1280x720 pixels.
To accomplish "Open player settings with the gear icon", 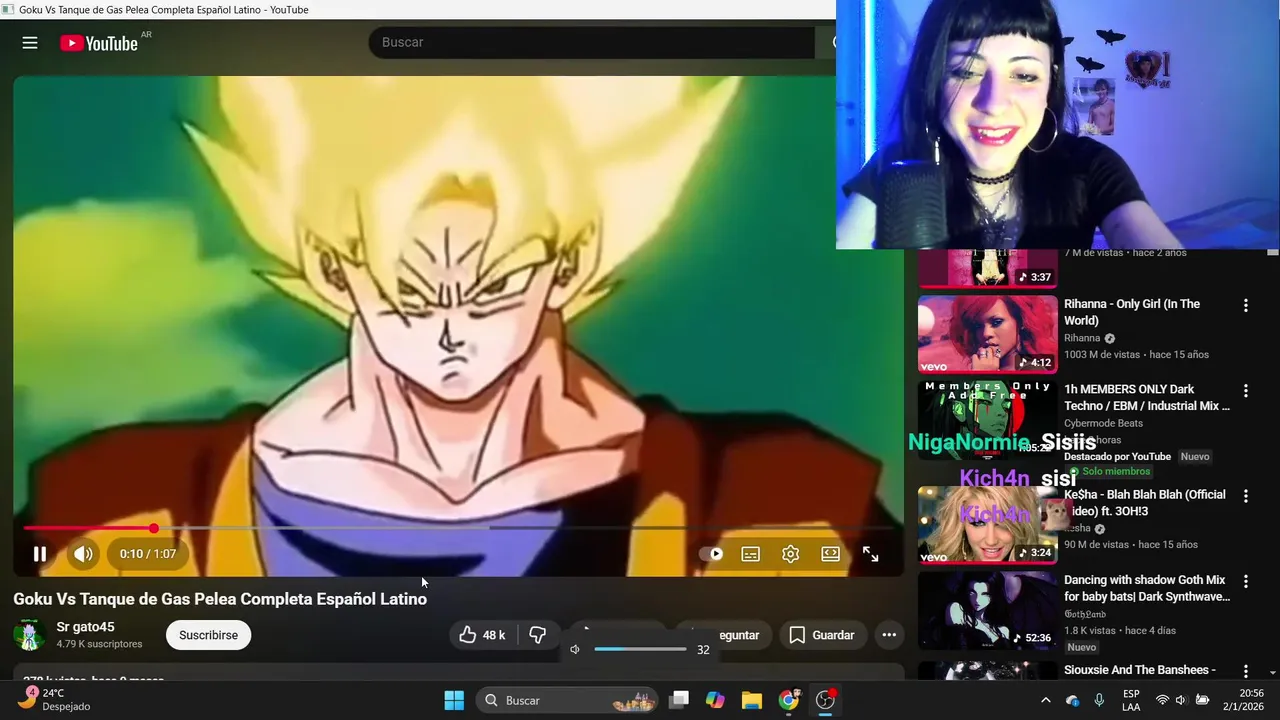I will point(790,554).
